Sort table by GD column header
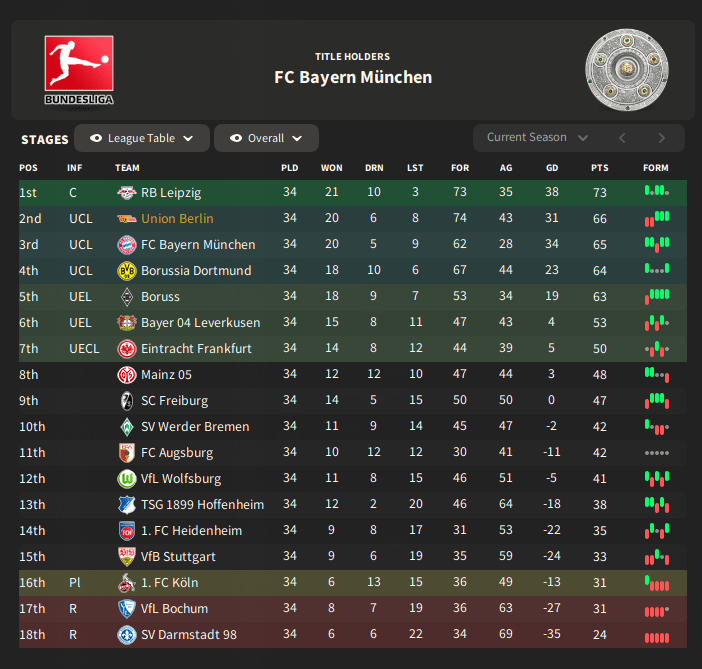 pyautogui.click(x=552, y=168)
